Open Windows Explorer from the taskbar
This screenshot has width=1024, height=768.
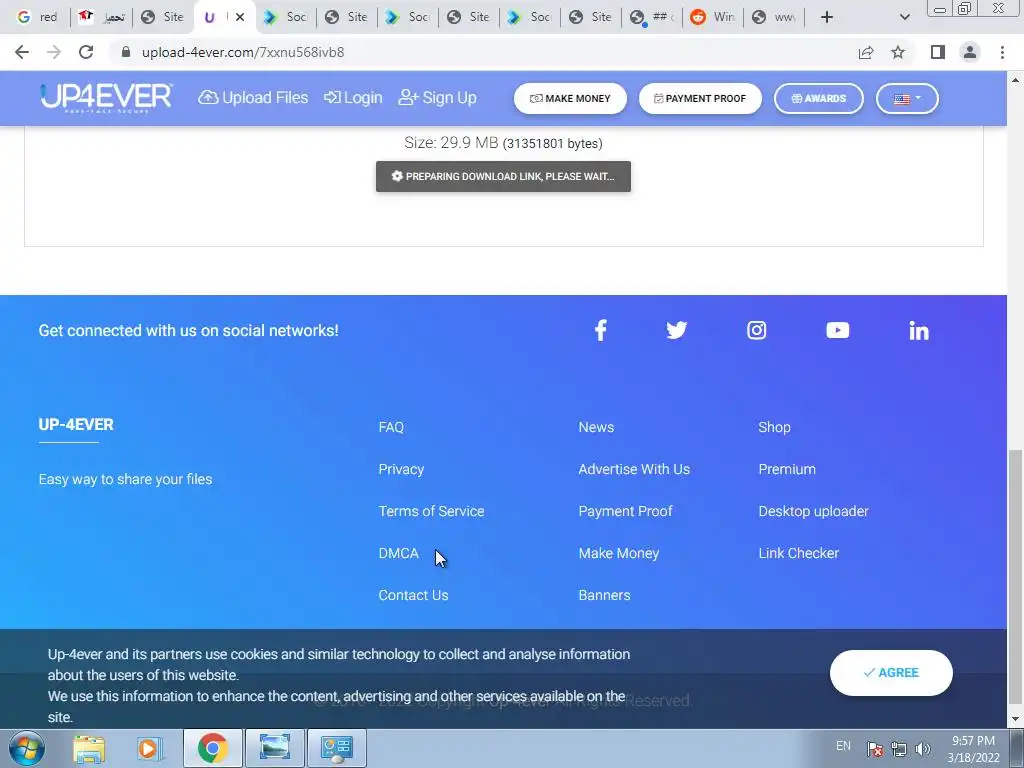tap(89, 748)
